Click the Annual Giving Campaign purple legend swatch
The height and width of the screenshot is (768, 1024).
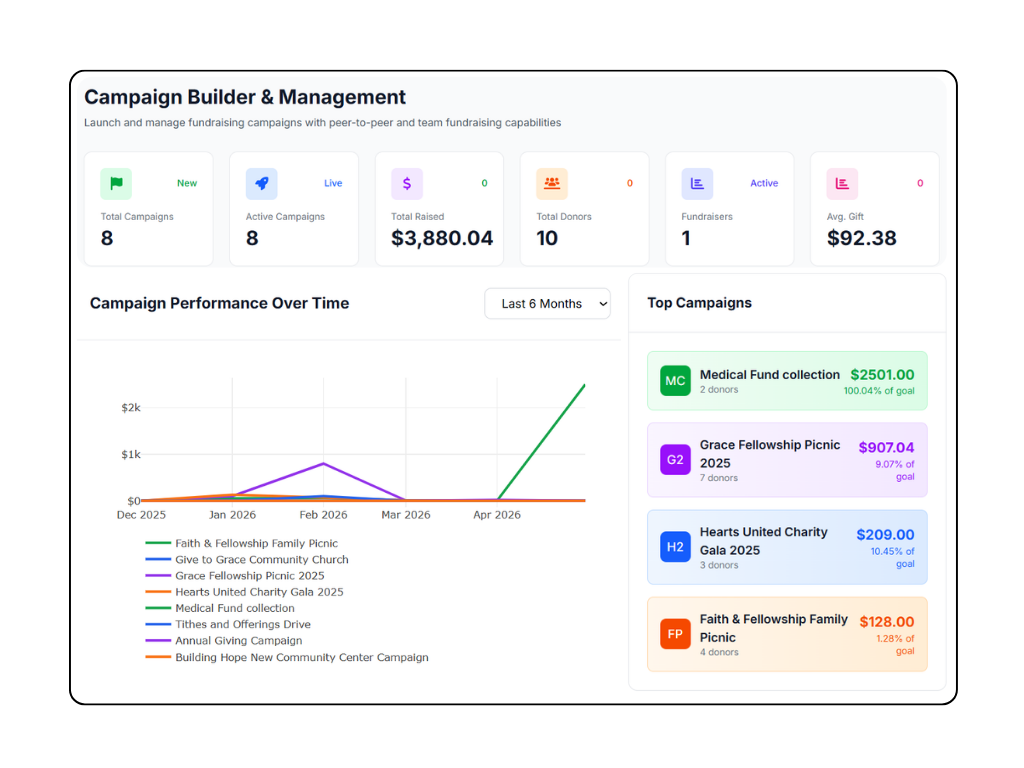click(x=158, y=641)
